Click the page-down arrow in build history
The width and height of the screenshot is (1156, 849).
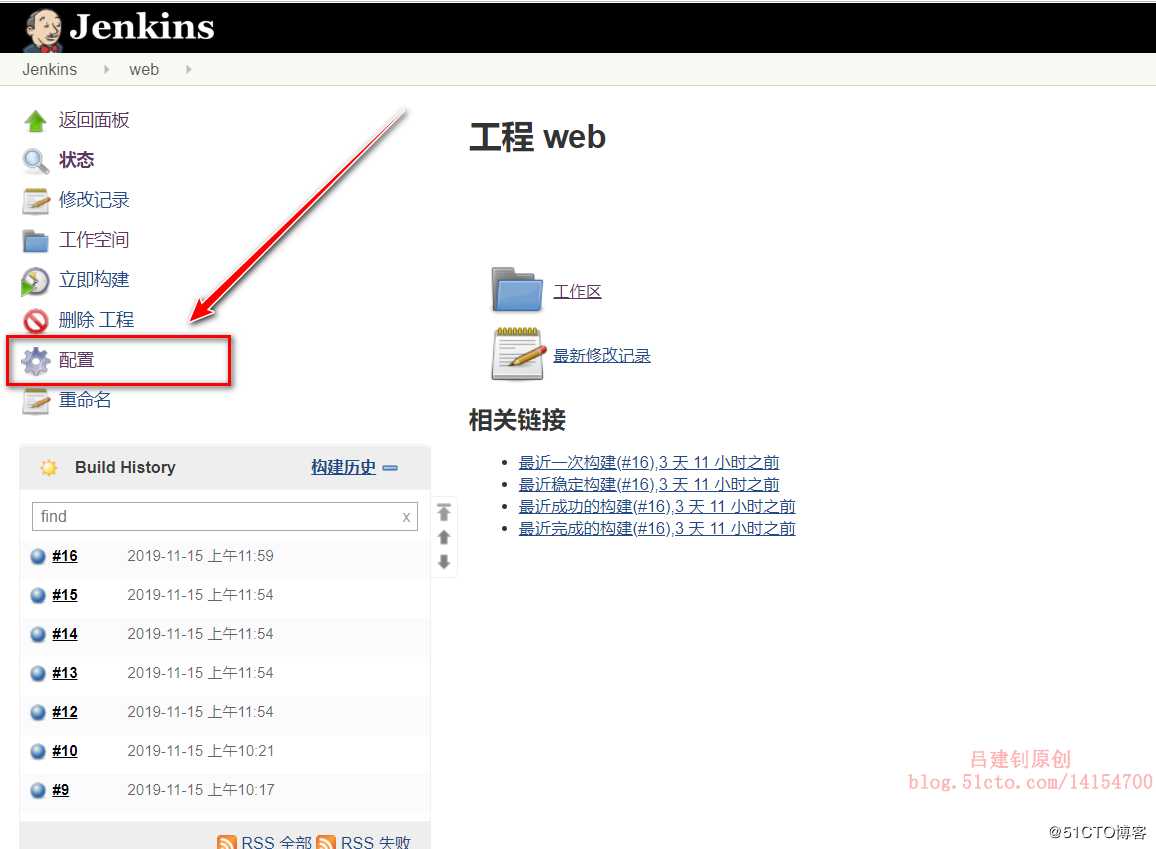click(x=444, y=562)
